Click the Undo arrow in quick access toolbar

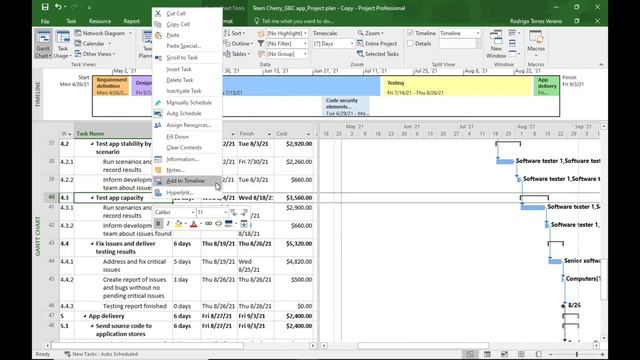tap(58, 7)
